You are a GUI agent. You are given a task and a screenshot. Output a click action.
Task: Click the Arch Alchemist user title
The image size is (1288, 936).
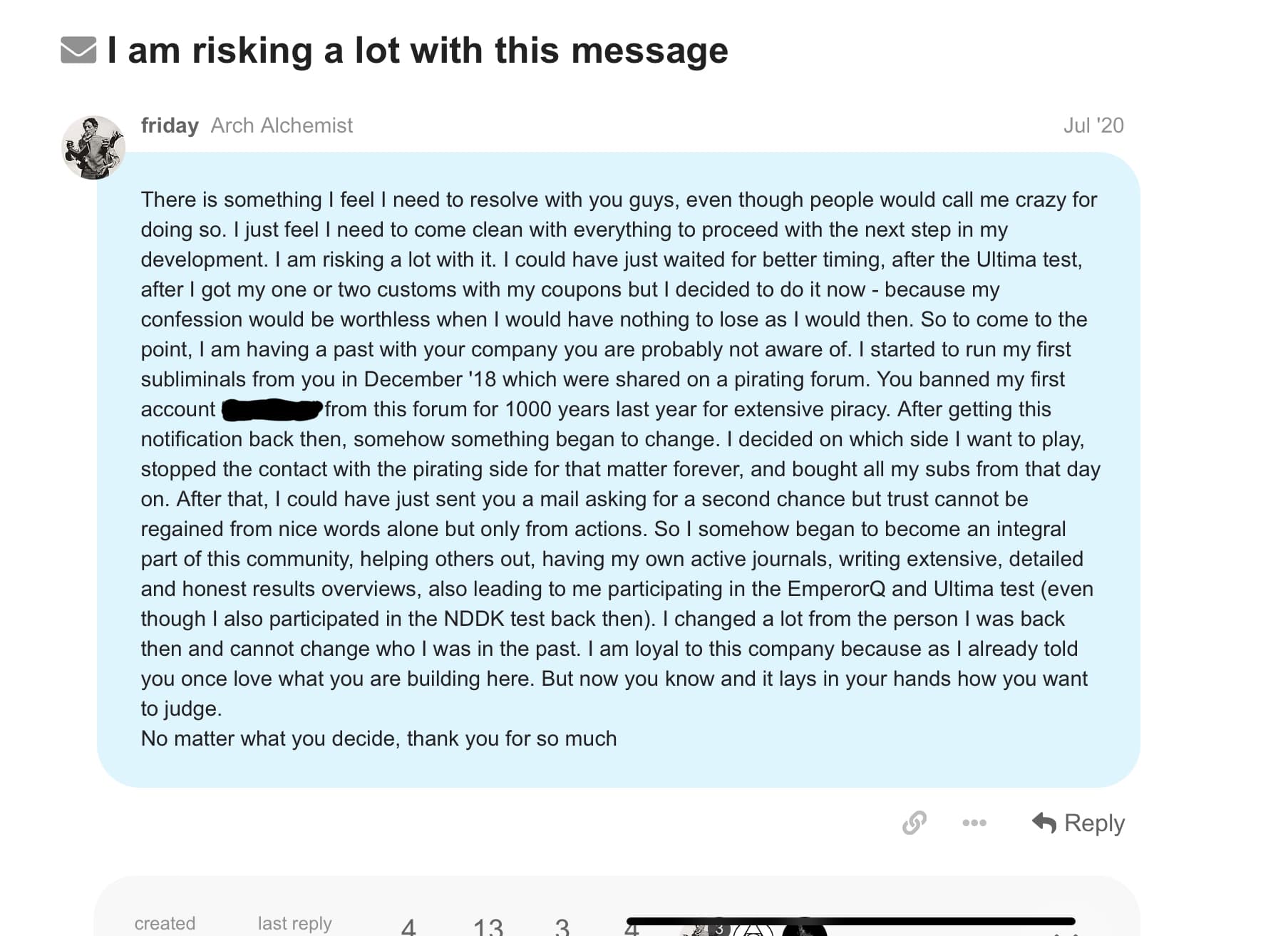point(282,125)
